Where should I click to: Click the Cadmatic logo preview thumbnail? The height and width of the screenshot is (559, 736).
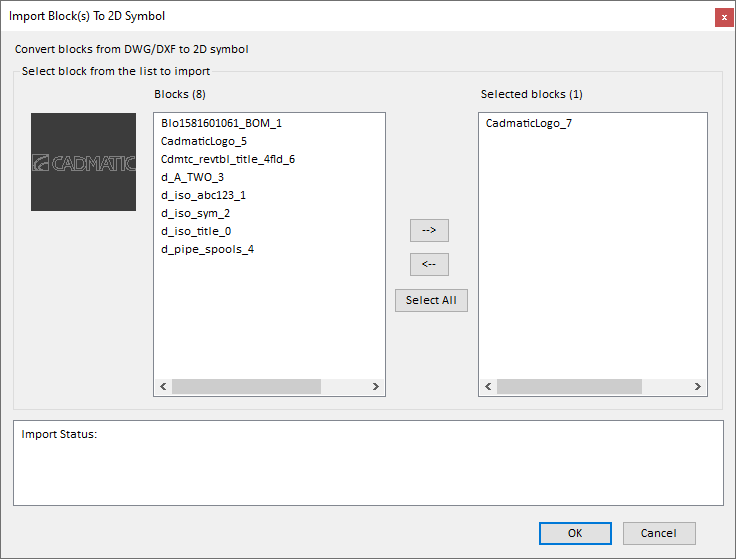point(83,162)
